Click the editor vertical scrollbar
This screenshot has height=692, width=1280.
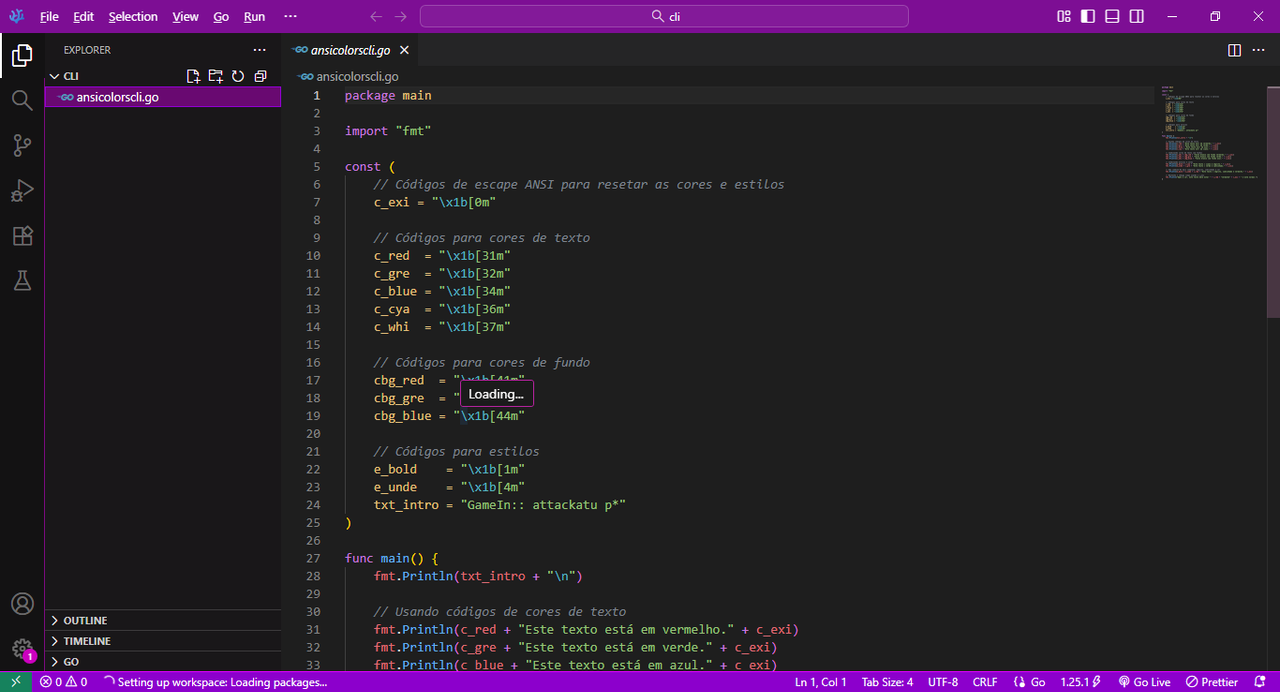tap(1272, 200)
